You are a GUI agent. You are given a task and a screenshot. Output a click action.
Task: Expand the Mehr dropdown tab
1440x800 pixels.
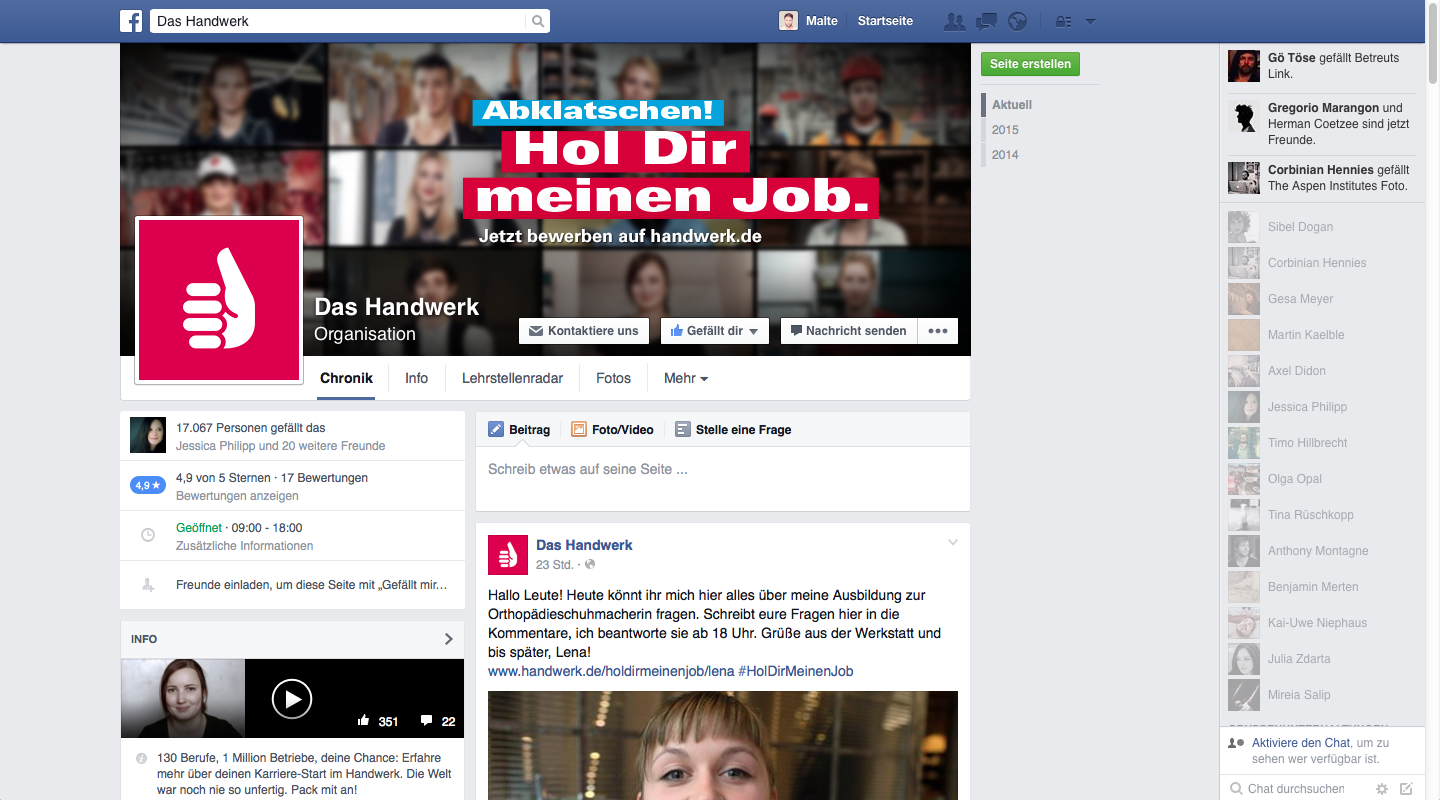(x=686, y=378)
